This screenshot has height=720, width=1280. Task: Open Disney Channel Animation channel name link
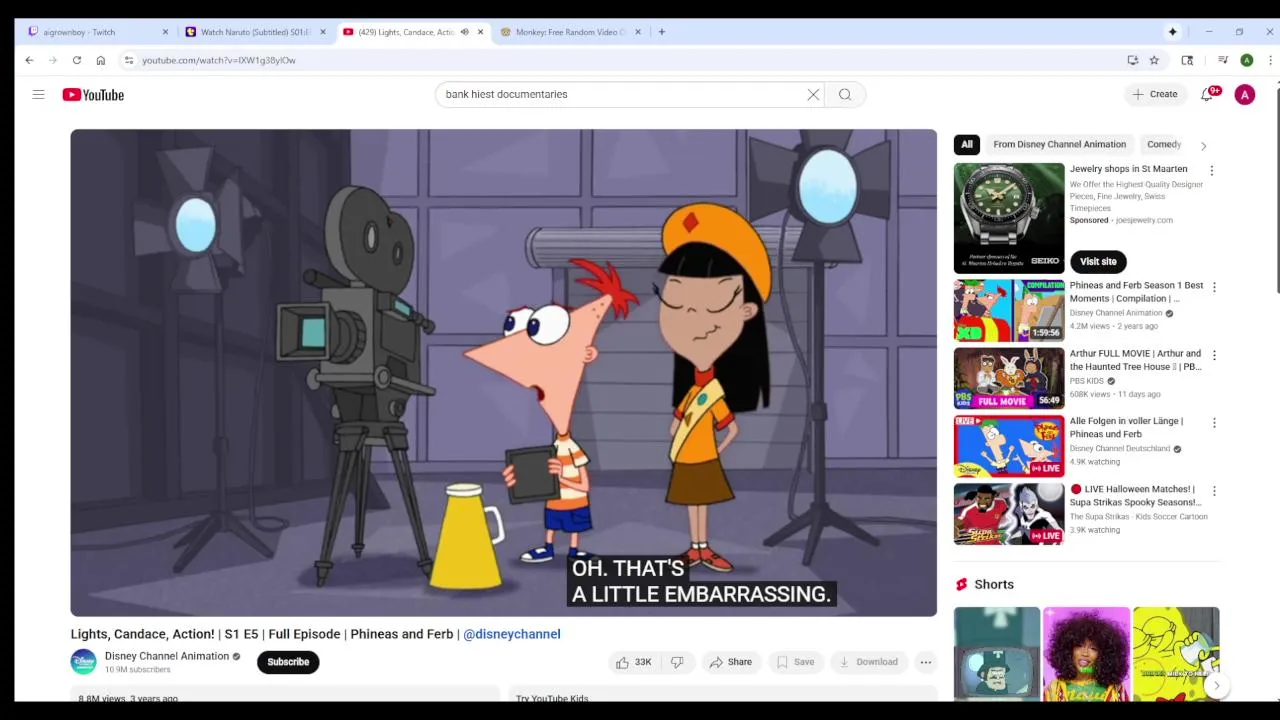(167, 656)
